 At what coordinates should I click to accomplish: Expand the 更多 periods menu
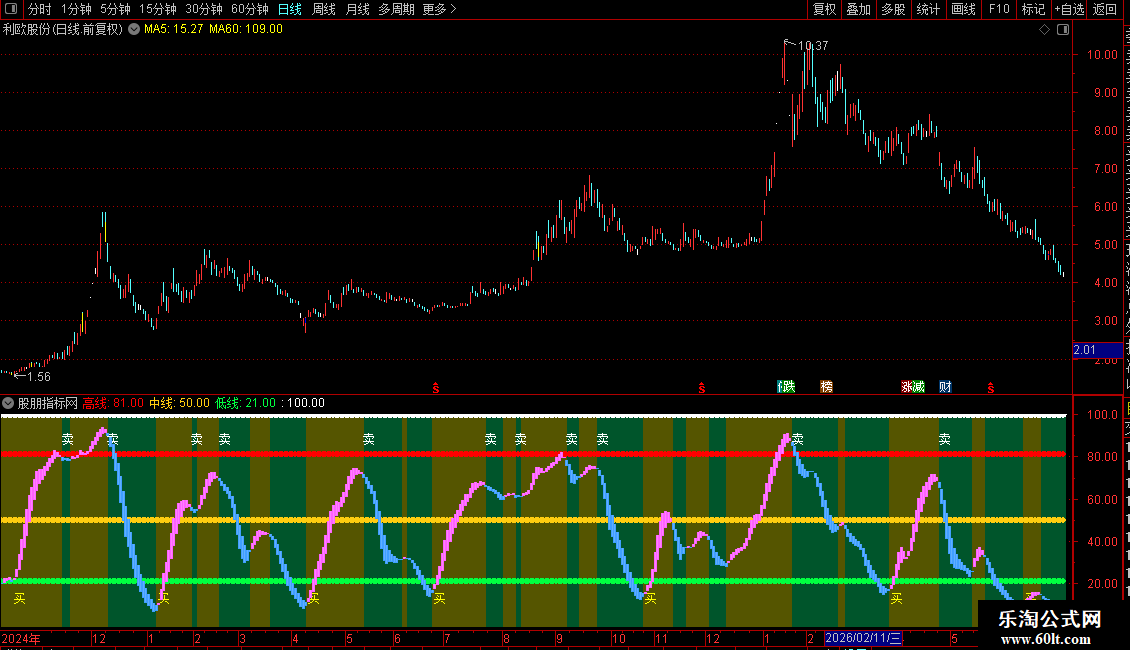[x=440, y=9]
